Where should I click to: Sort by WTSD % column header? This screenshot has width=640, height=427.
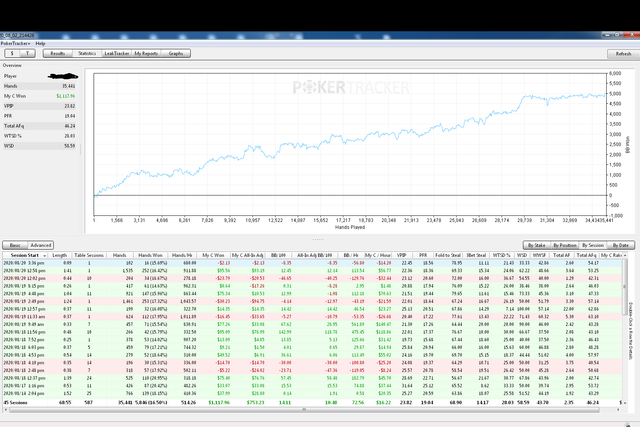coord(502,255)
